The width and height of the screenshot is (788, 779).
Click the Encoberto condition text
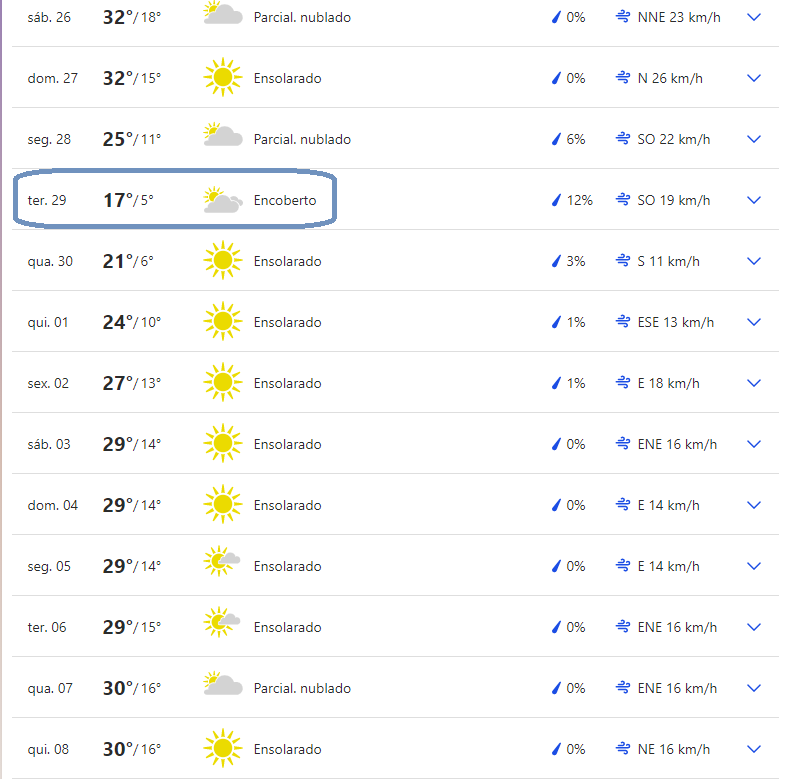tap(285, 200)
